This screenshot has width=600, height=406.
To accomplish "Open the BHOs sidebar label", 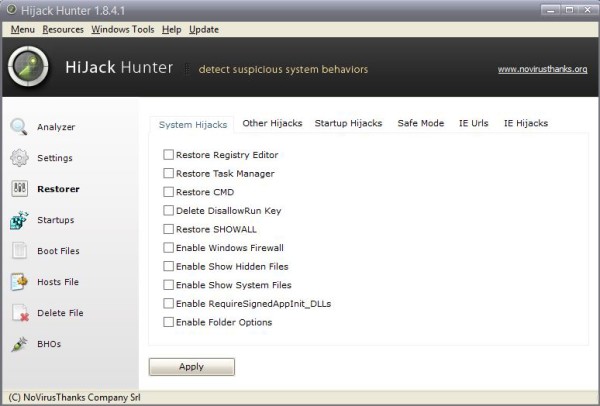I will [x=49, y=344].
